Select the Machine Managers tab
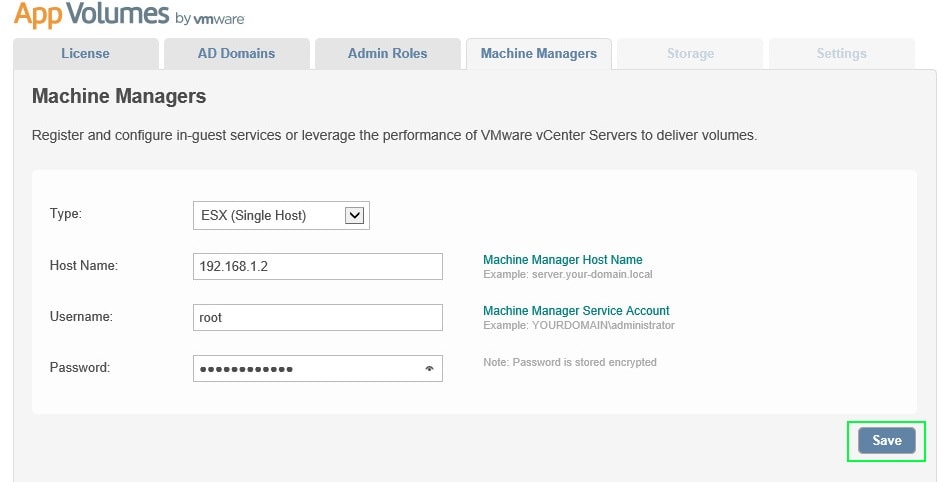 coord(539,54)
